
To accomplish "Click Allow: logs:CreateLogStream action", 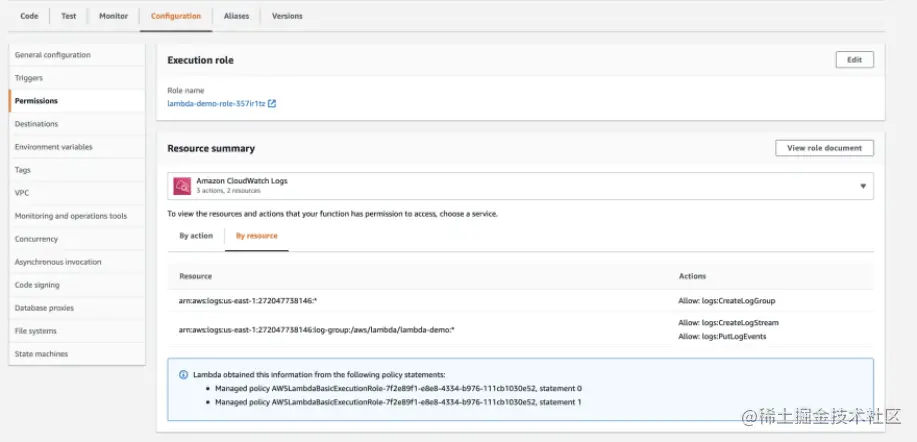I will (729, 322).
